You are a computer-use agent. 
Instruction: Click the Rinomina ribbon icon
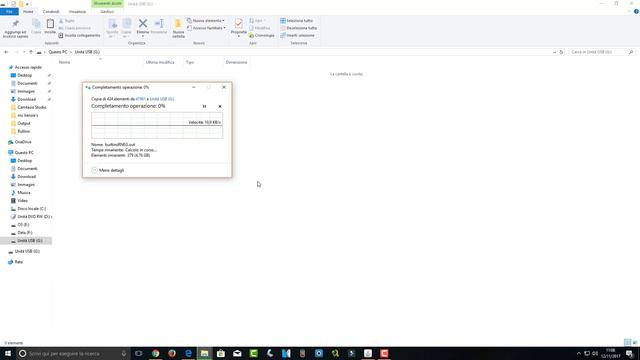point(159,24)
